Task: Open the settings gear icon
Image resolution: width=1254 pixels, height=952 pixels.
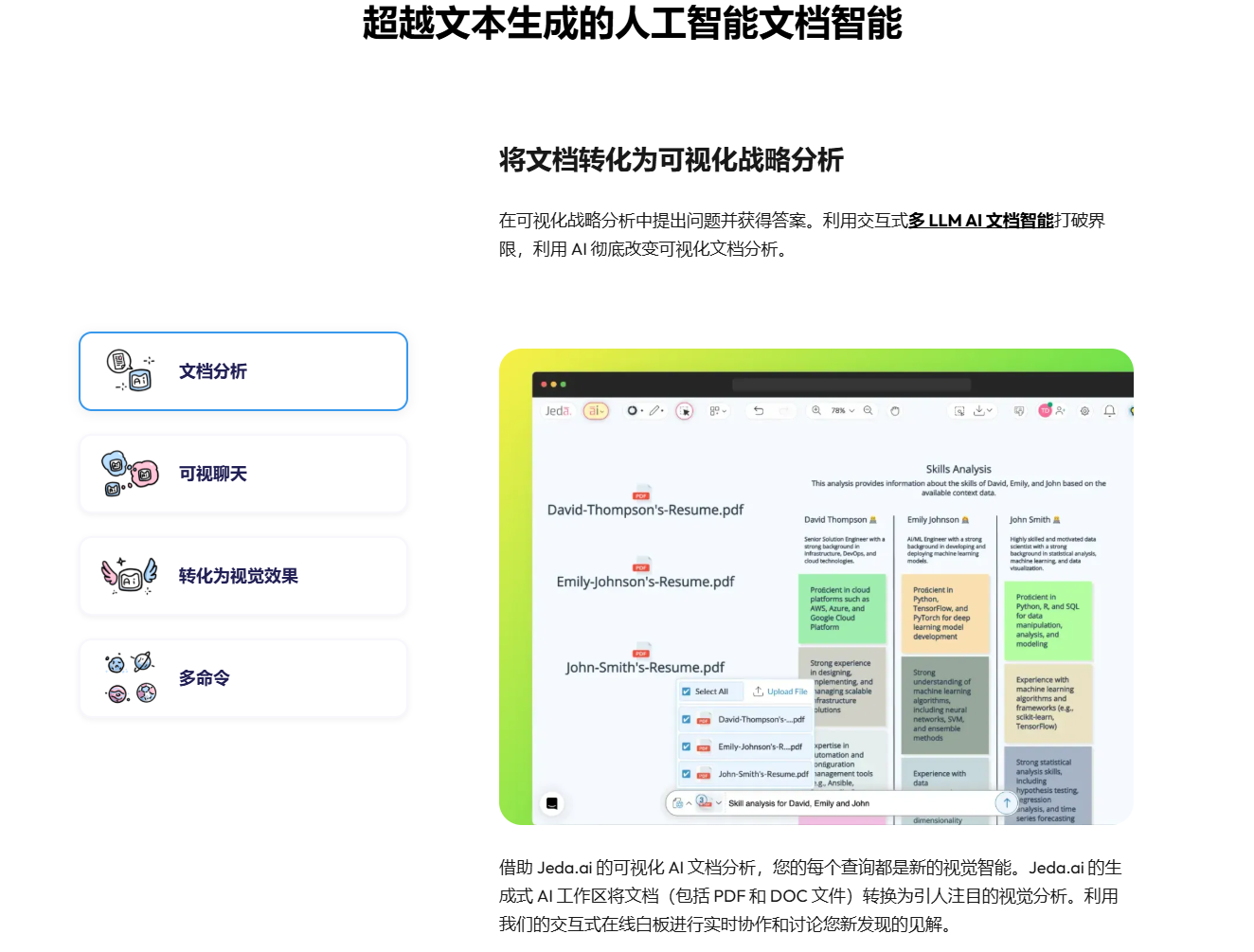Action: point(1085,411)
